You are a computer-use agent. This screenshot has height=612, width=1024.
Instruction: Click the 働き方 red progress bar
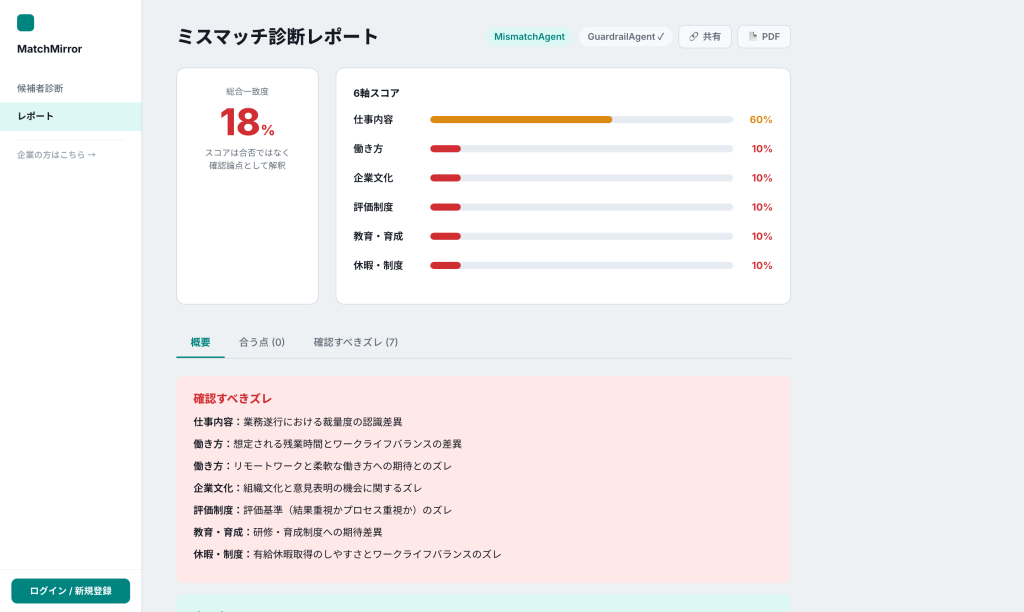point(445,149)
